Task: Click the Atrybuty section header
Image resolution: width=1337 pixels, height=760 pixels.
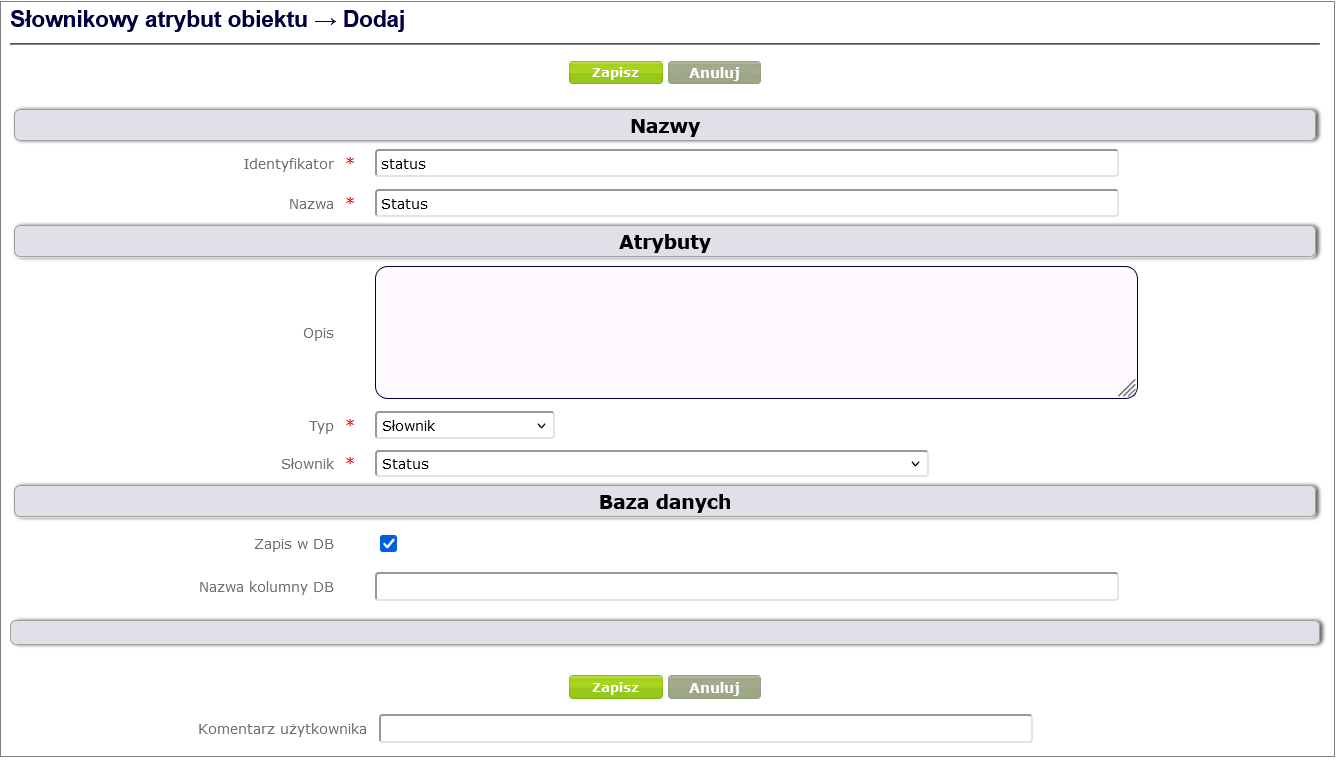Action: [664, 242]
